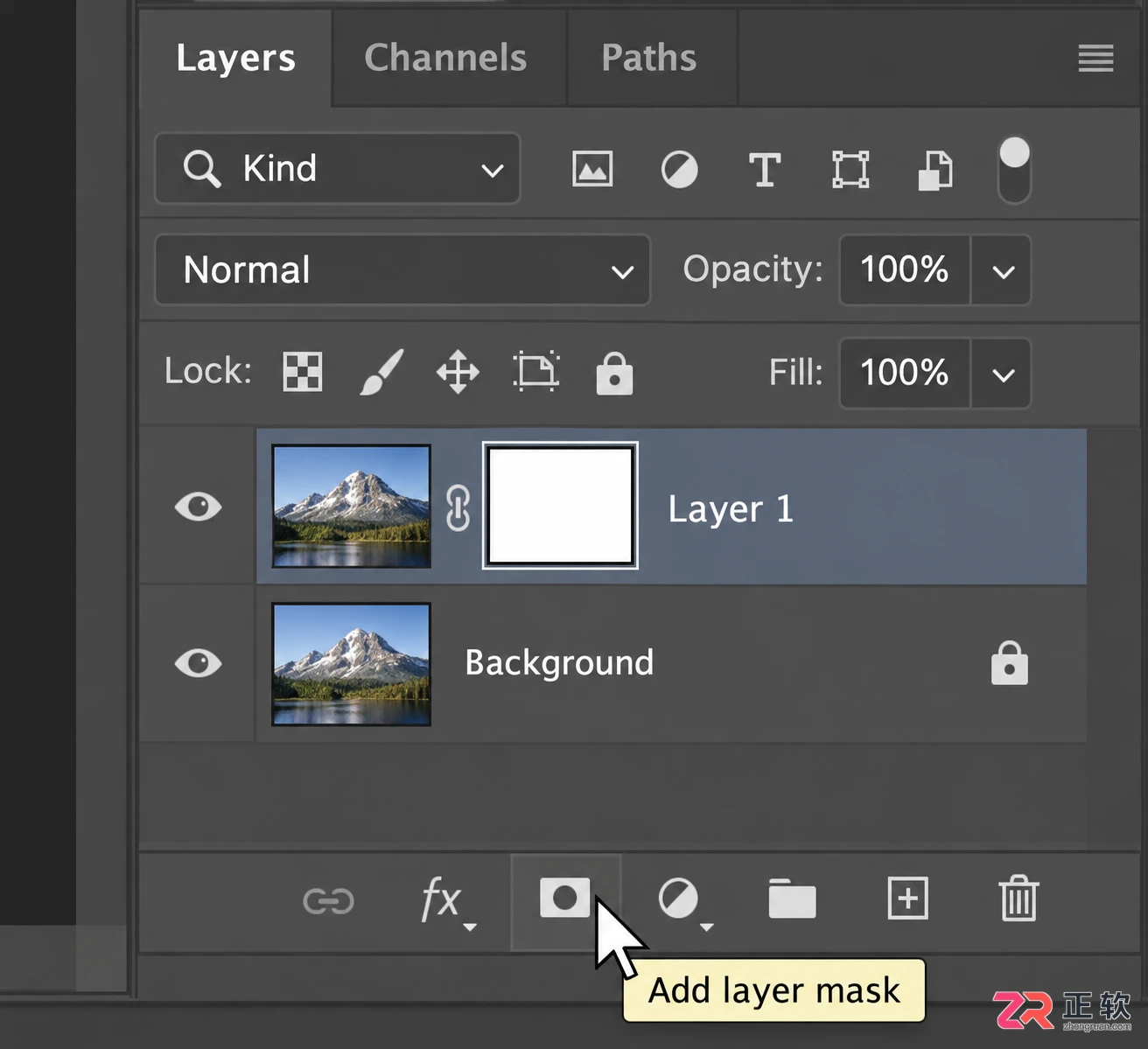Select the Layers tab

click(x=235, y=58)
